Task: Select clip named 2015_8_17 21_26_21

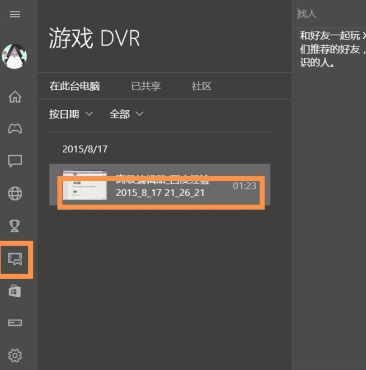Action: (x=160, y=185)
